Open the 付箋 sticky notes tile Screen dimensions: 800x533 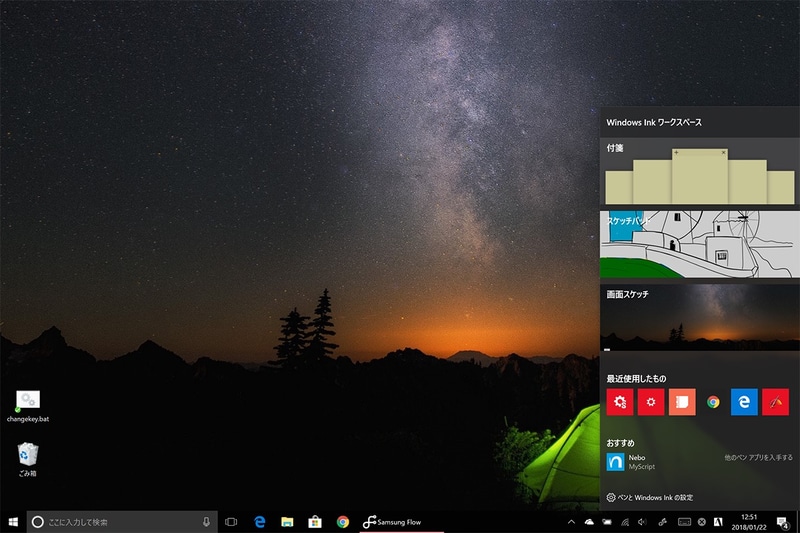(x=699, y=172)
